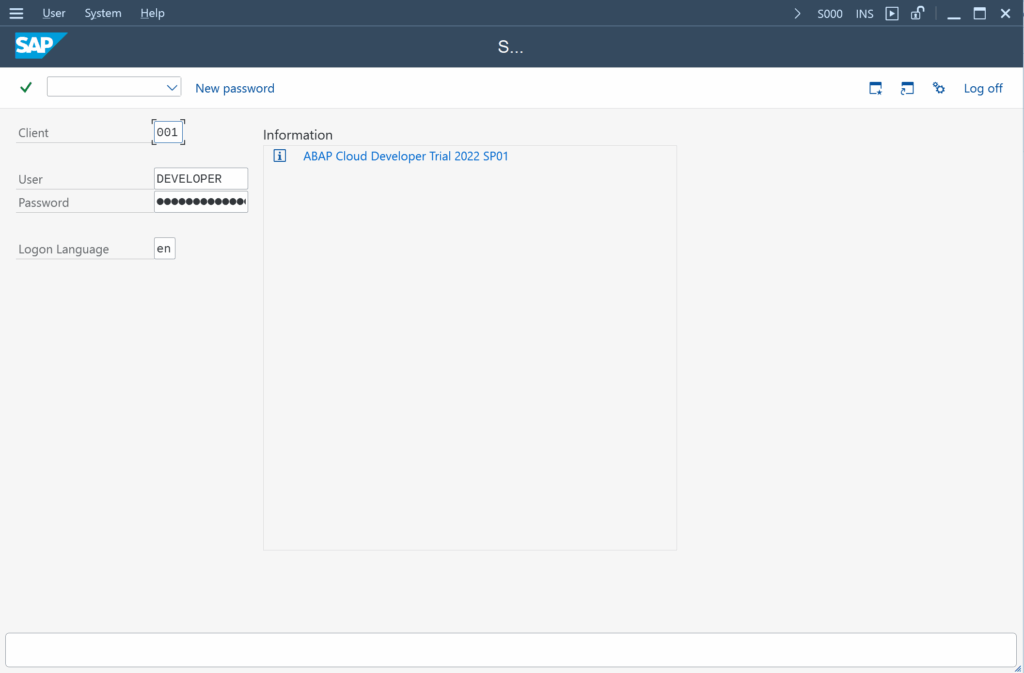Click the 'Information' heading

coord(298,135)
